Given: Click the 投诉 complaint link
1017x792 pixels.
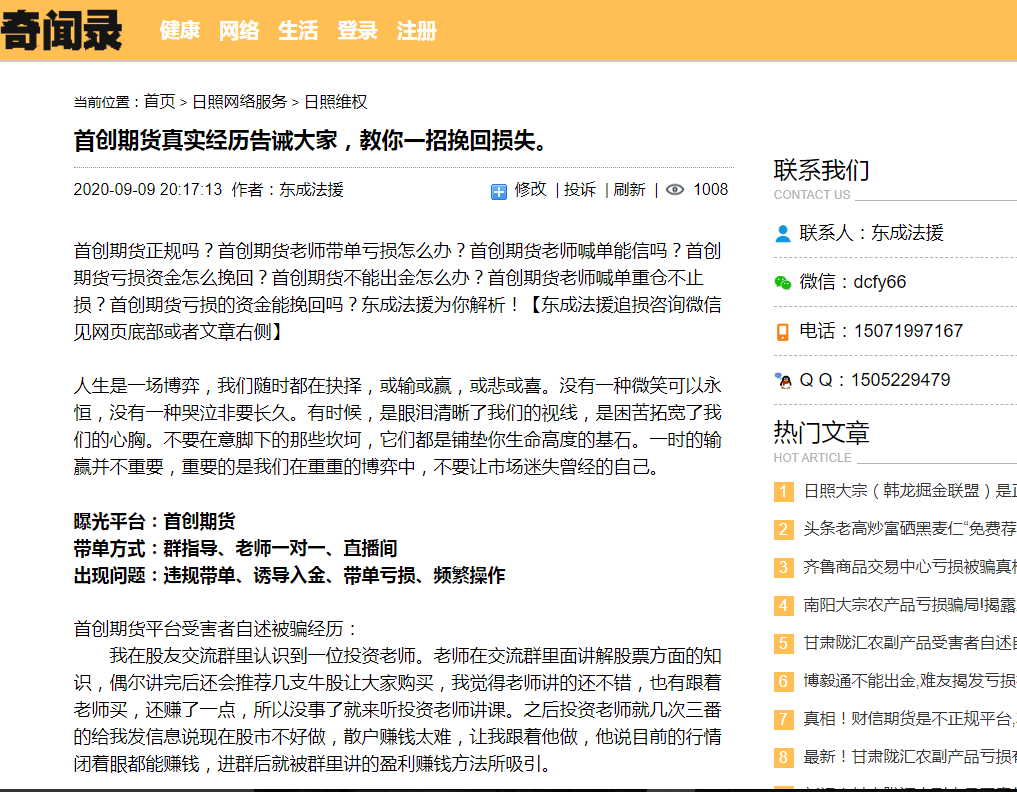Looking at the screenshot, I should tap(580, 189).
